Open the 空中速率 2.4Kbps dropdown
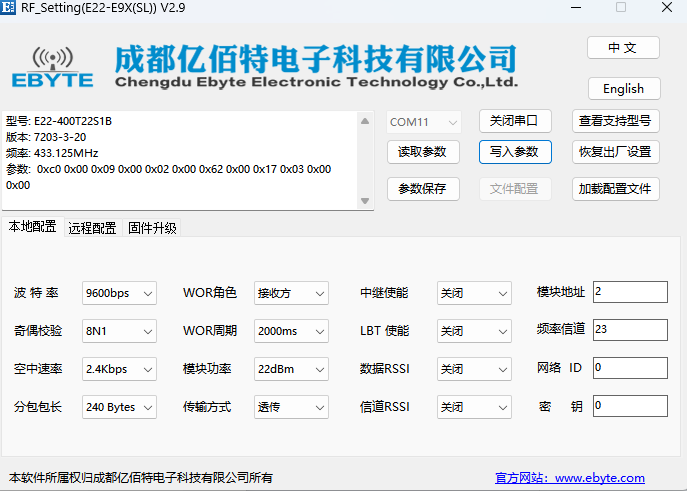This screenshot has height=491, width=687. click(119, 369)
